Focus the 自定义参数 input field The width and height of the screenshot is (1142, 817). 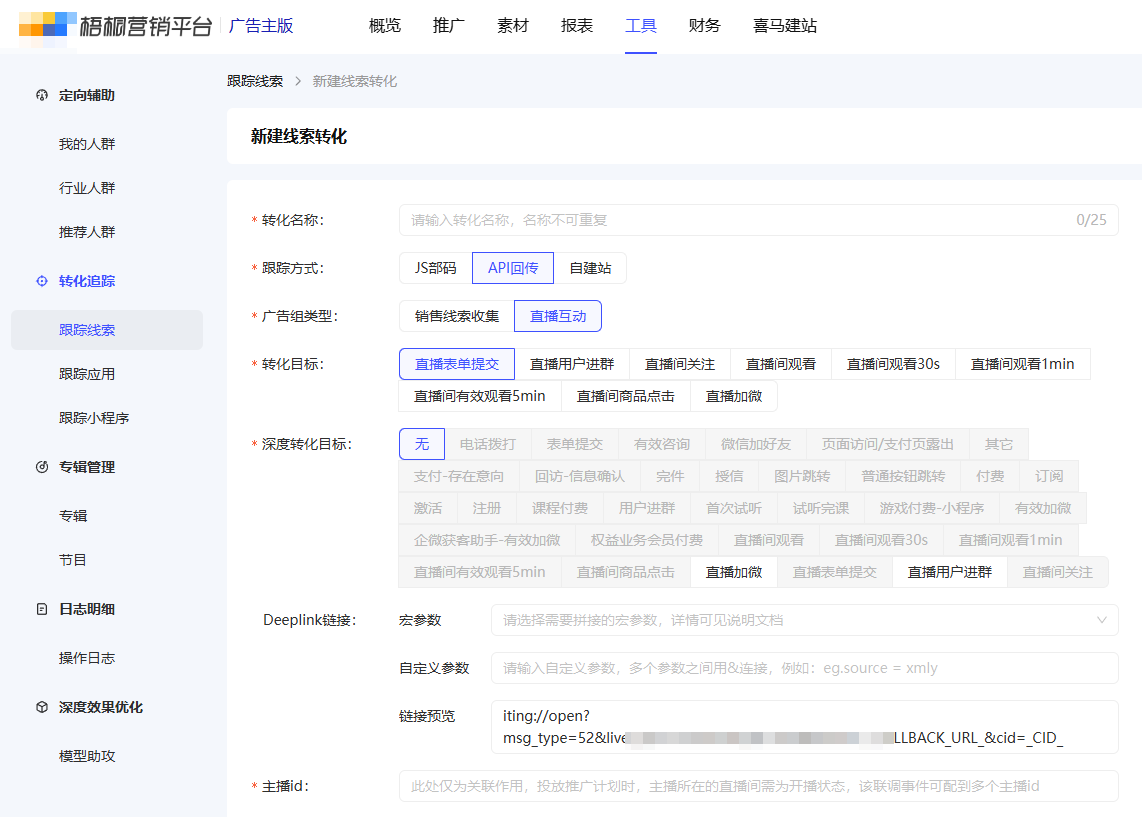click(805, 668)
